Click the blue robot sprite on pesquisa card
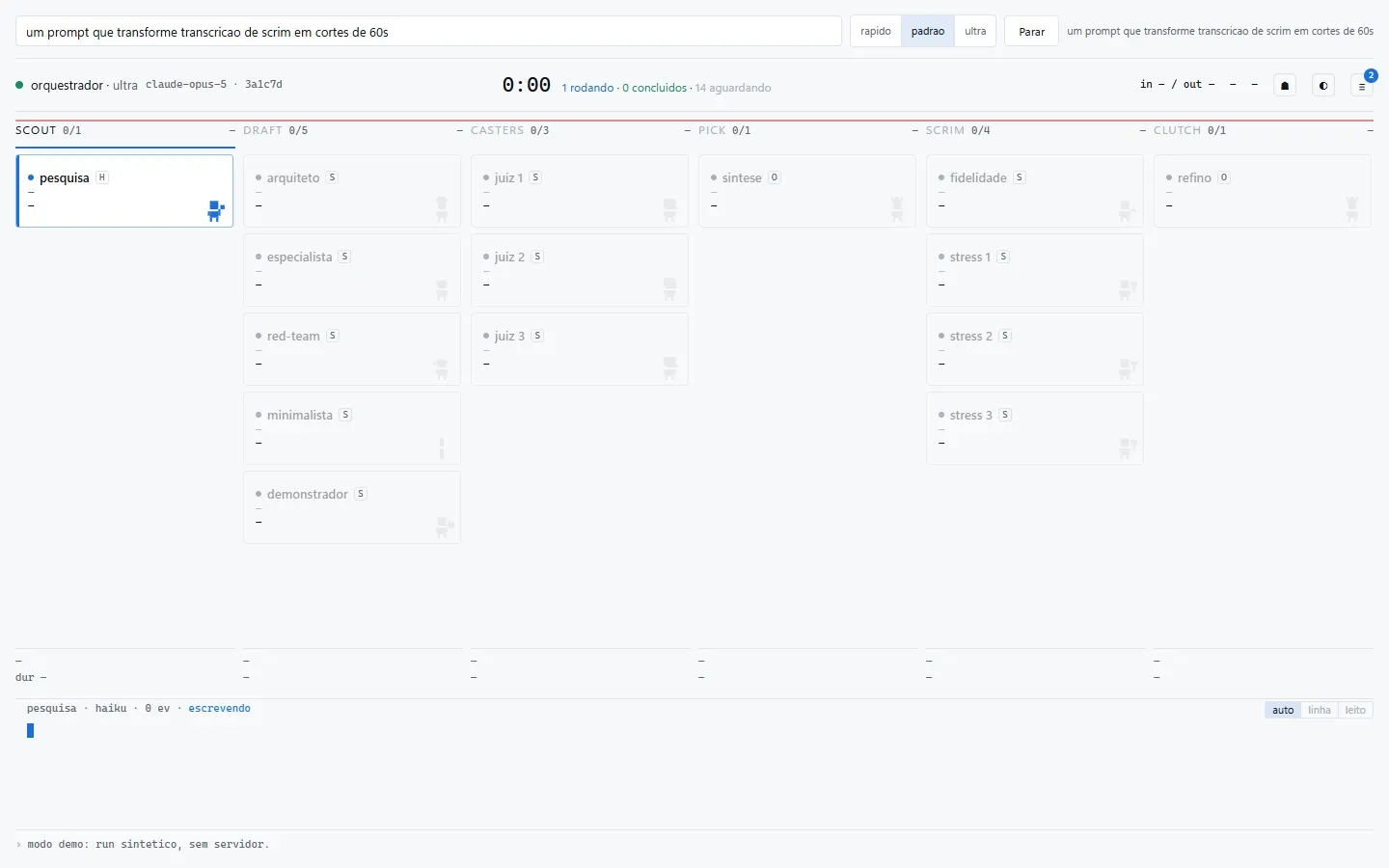Viewport: 1389px width, 868px height. [216, 211]
